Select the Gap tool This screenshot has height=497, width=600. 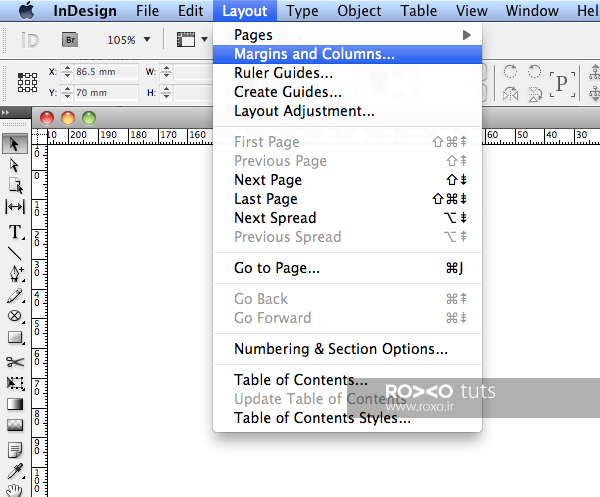[x=15, y=207]
